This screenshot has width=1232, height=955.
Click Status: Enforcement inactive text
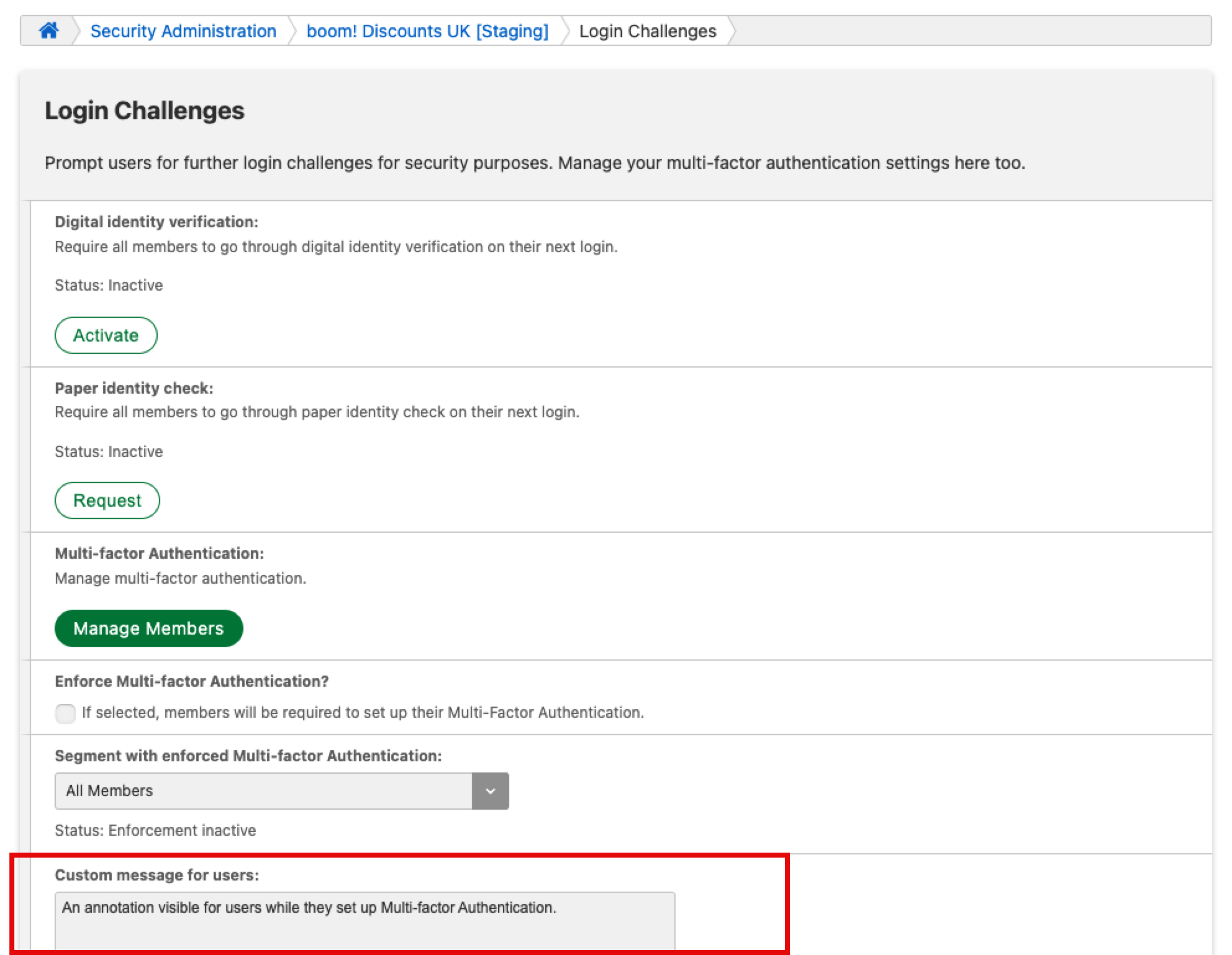pyautogui.click(x=155, y=830)
